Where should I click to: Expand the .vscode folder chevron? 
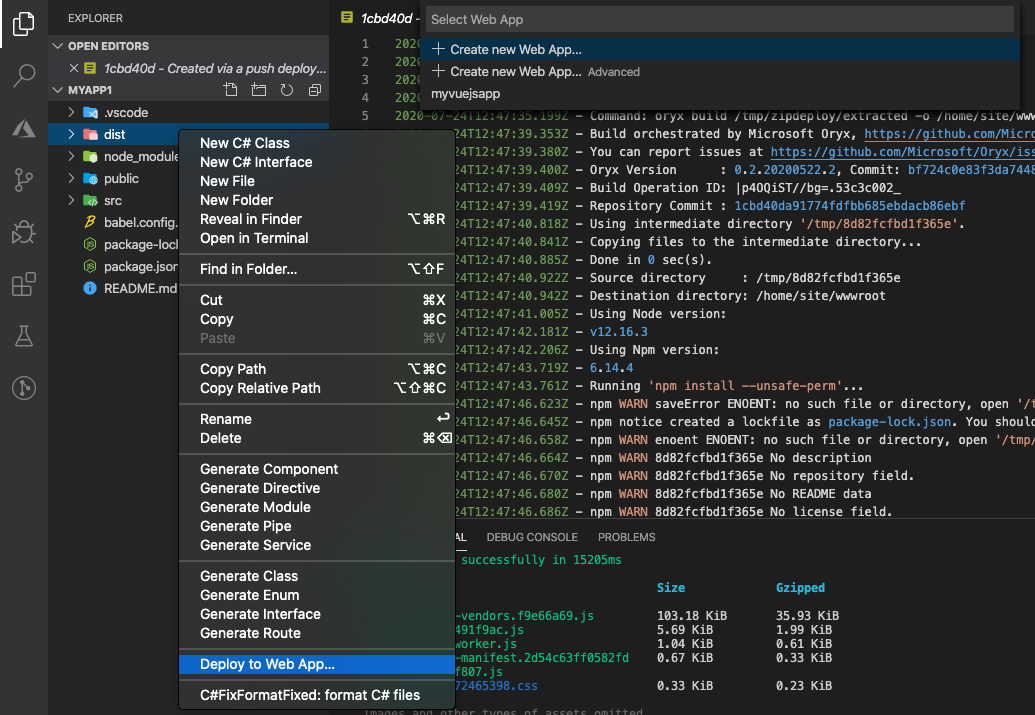tap(71, 112)
